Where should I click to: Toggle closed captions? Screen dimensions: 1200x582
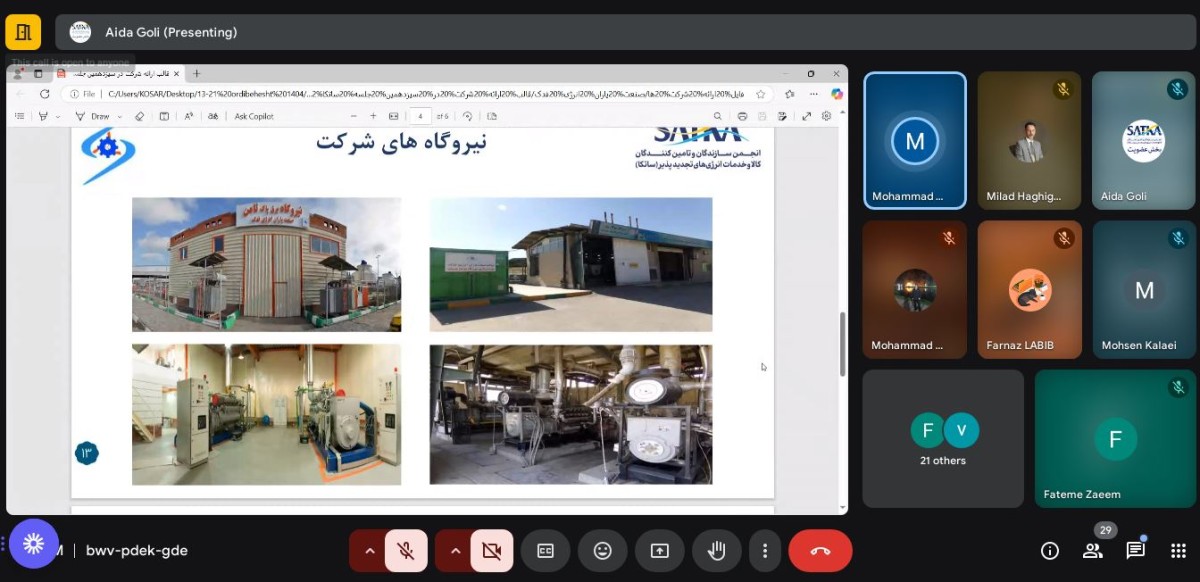point(545,550)
